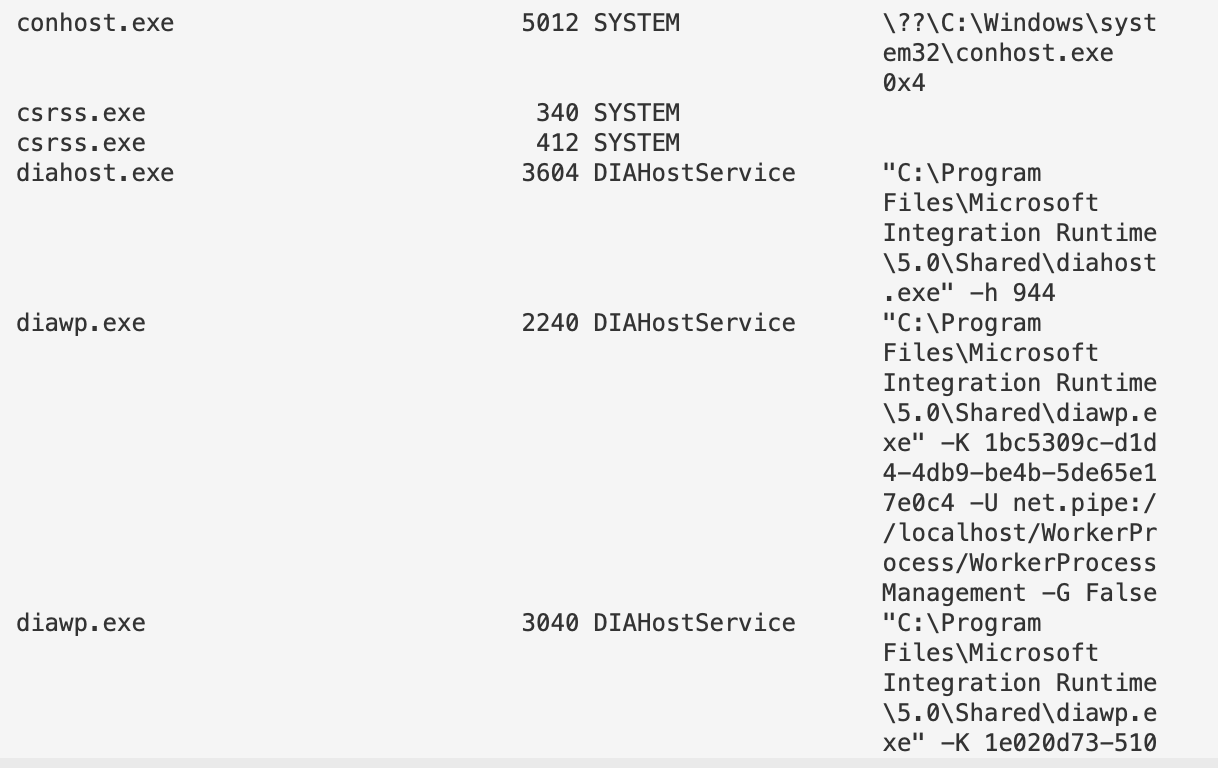Click the "Management -G False" text
This screenshot has height=768, width=1218.
(x=1019, y=593)
